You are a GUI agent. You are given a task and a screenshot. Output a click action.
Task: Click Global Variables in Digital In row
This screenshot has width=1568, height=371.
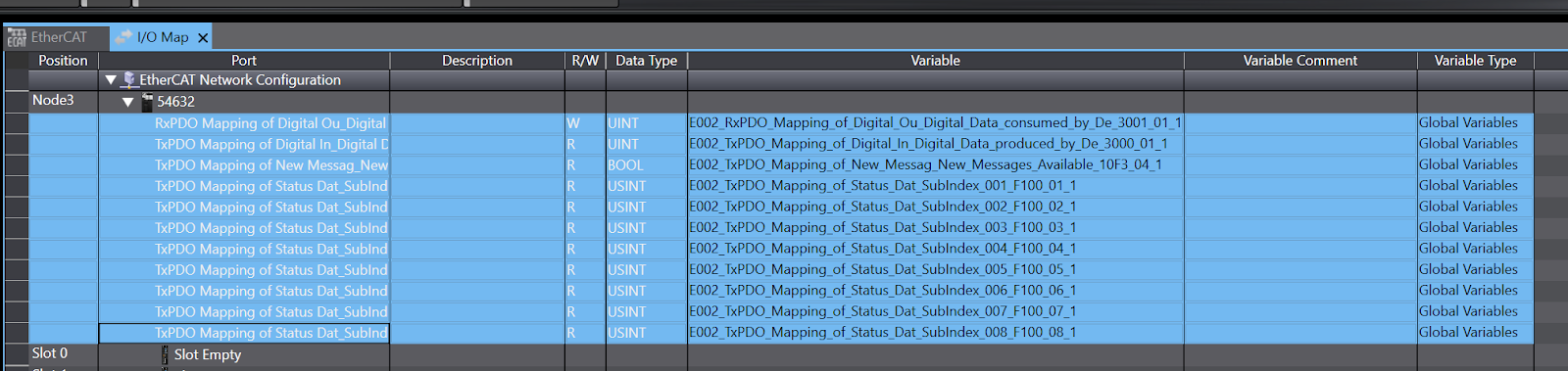point(1475,144)
